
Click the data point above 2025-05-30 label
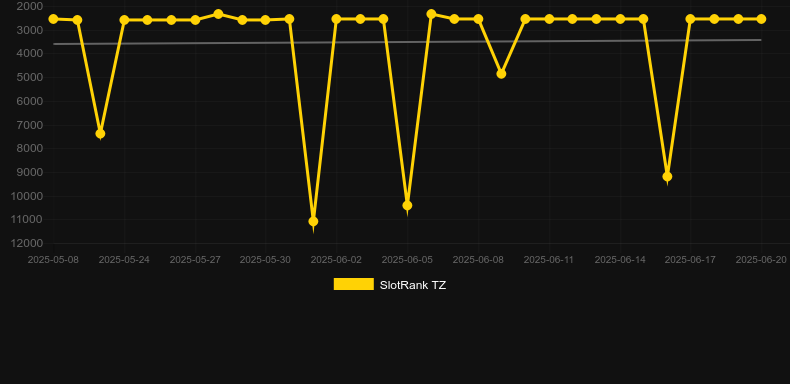click(265, 20)
